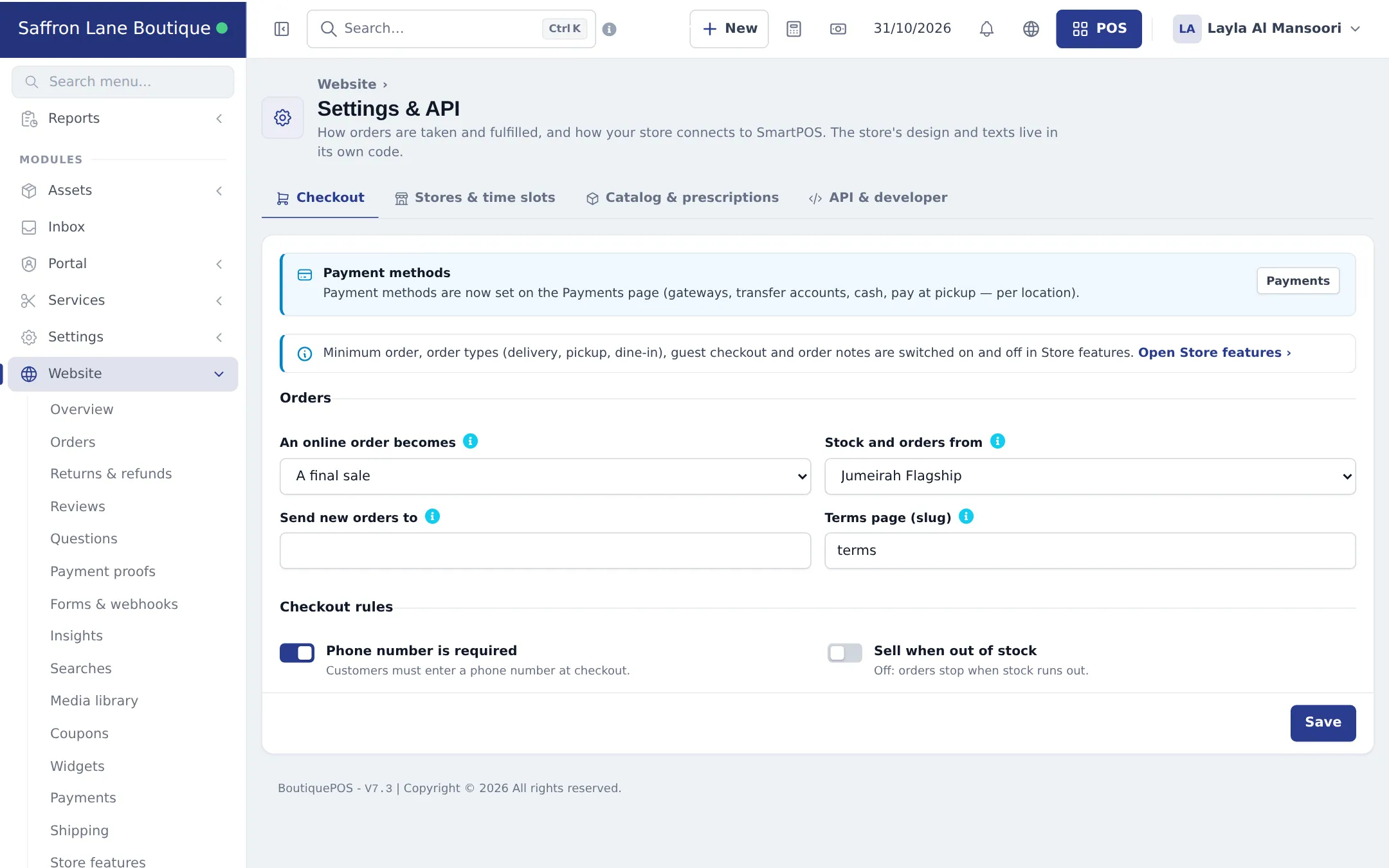Image resolution: width=1389 pixels, height=868 pixels.
Task: Click the cash register icon in top bar
Action: click(838, 29)
